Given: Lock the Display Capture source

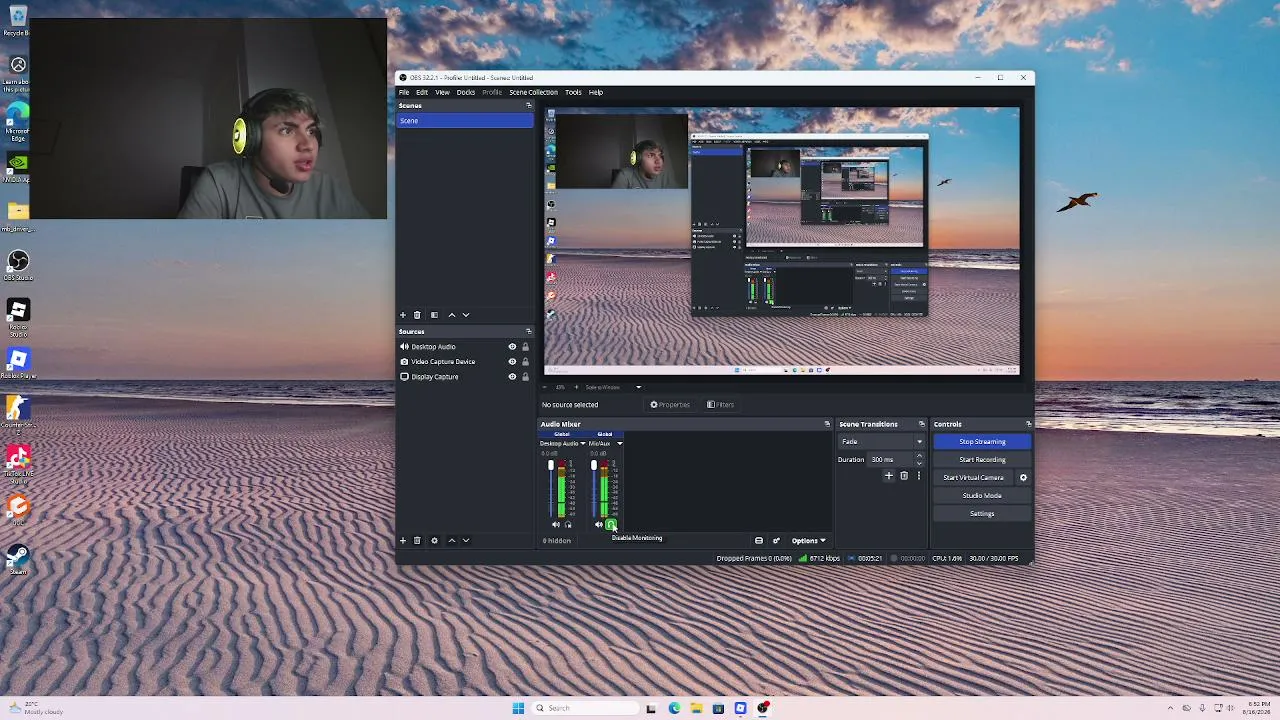Looking at the screenshot, I should (x=525, y=377).
